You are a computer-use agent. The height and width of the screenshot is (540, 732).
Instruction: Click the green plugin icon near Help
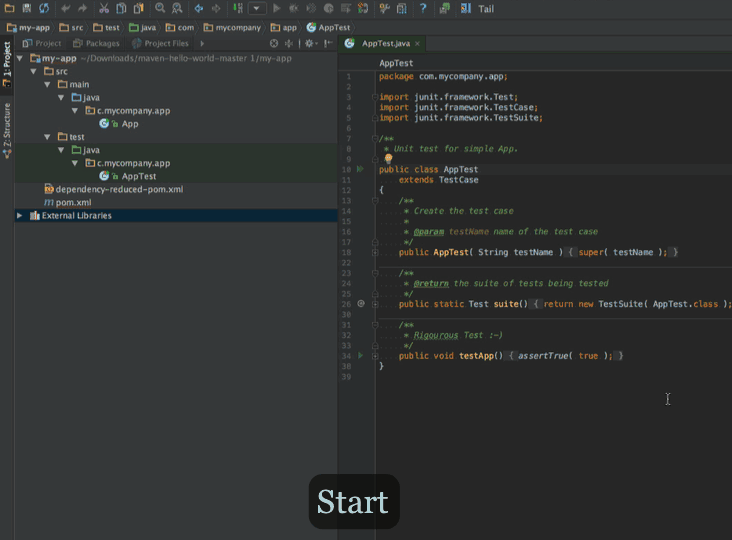click(x=444, y=8)
